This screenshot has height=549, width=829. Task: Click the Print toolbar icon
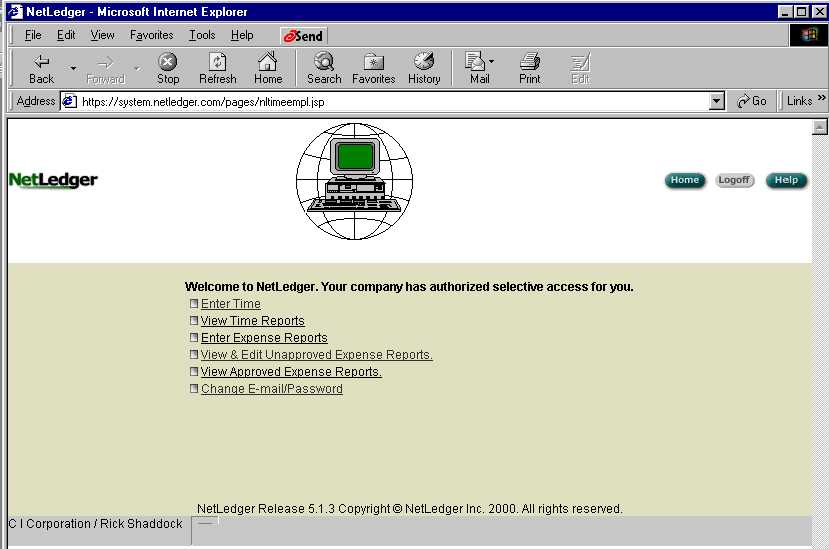[529, 62]
